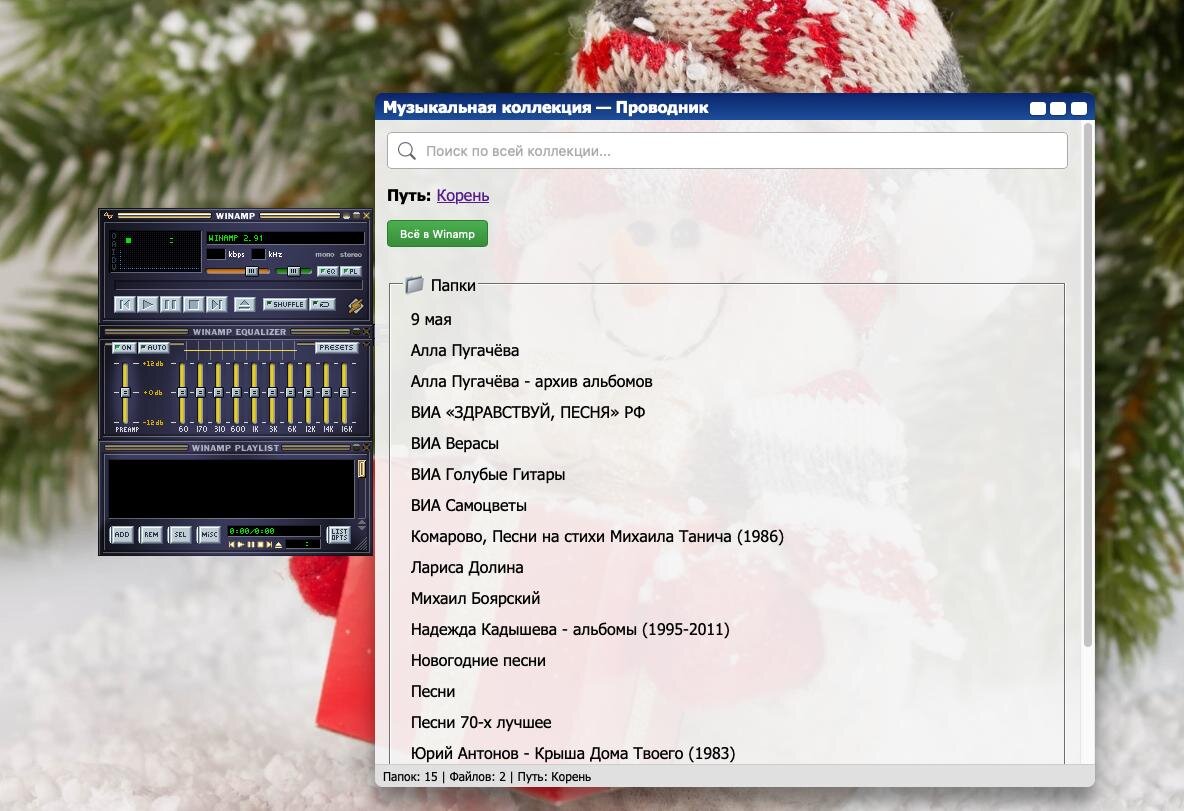The width and height of the screenshot is (1184, 811).
Task: Open the playlist LIST OPTS menu
Action: [339, 535]
